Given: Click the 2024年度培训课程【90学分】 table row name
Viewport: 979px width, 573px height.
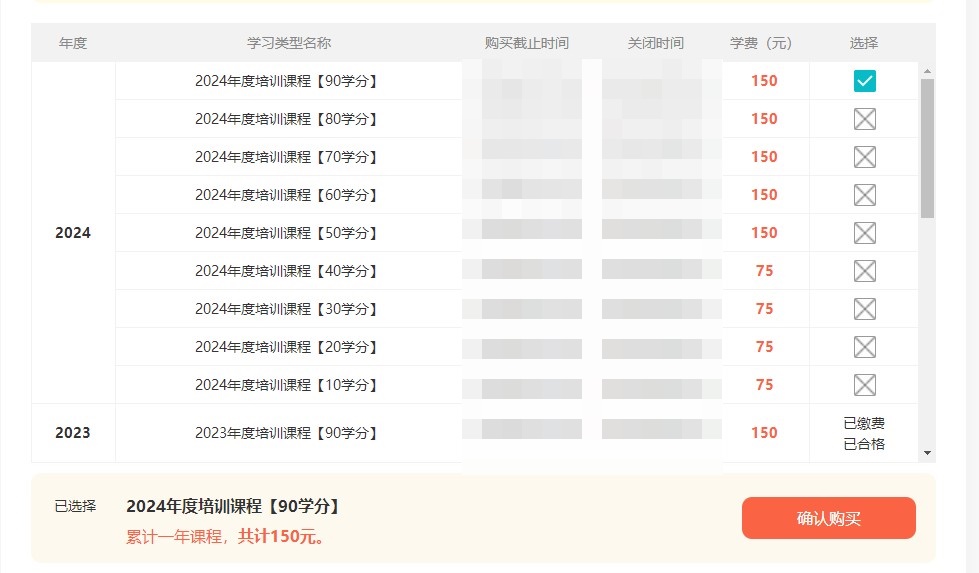Looking at the screenshot, I should click(288, 81).
